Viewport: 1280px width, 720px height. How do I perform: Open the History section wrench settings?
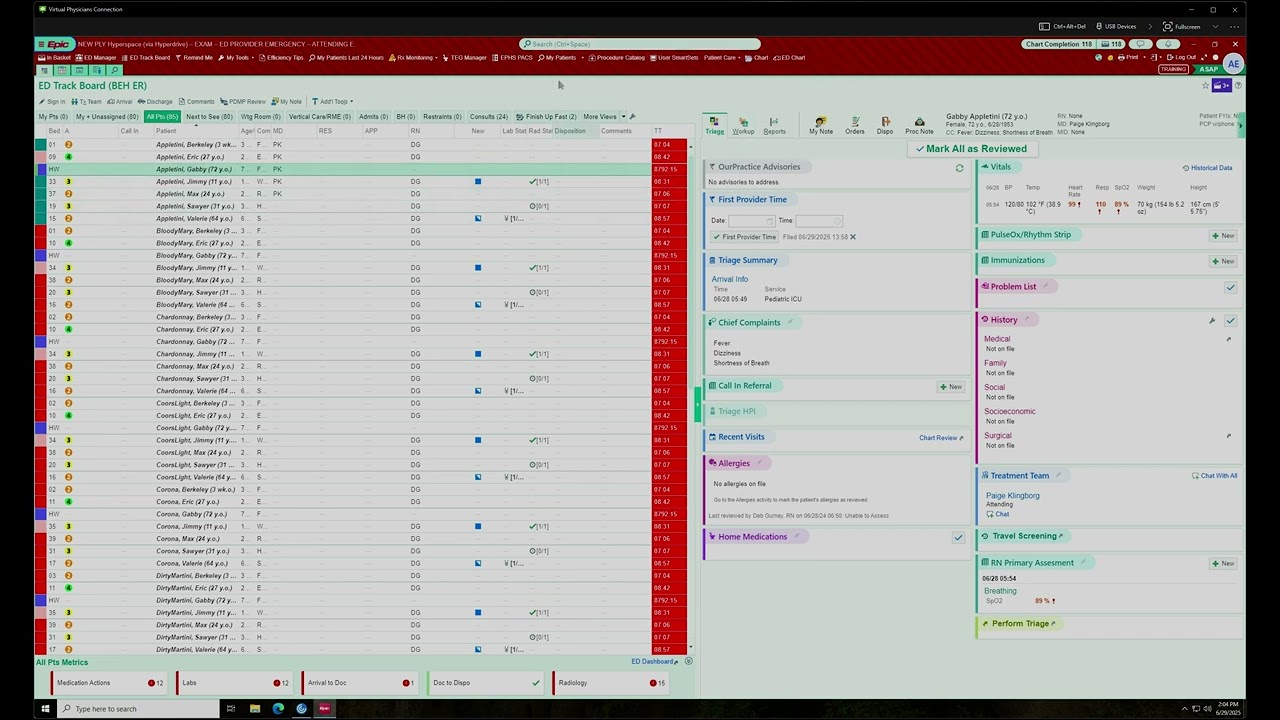click(x=1212, y=321)
